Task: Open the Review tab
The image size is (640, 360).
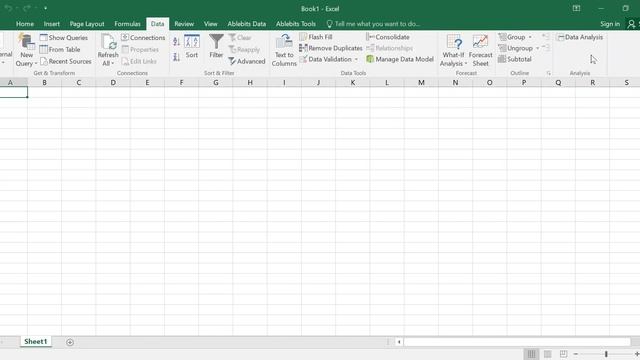Action: (184, 24)
